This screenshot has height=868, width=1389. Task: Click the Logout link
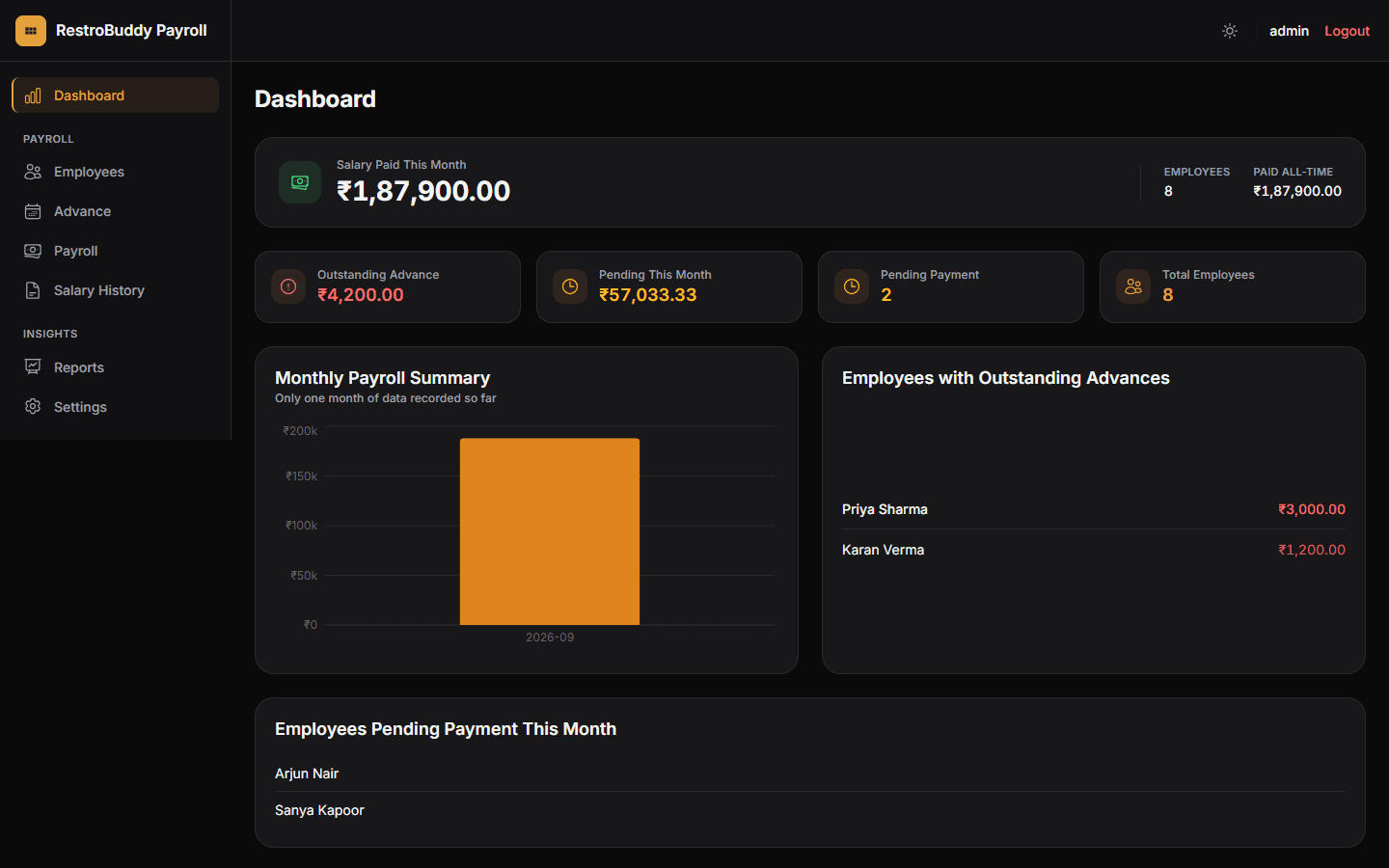(1347, 31)
